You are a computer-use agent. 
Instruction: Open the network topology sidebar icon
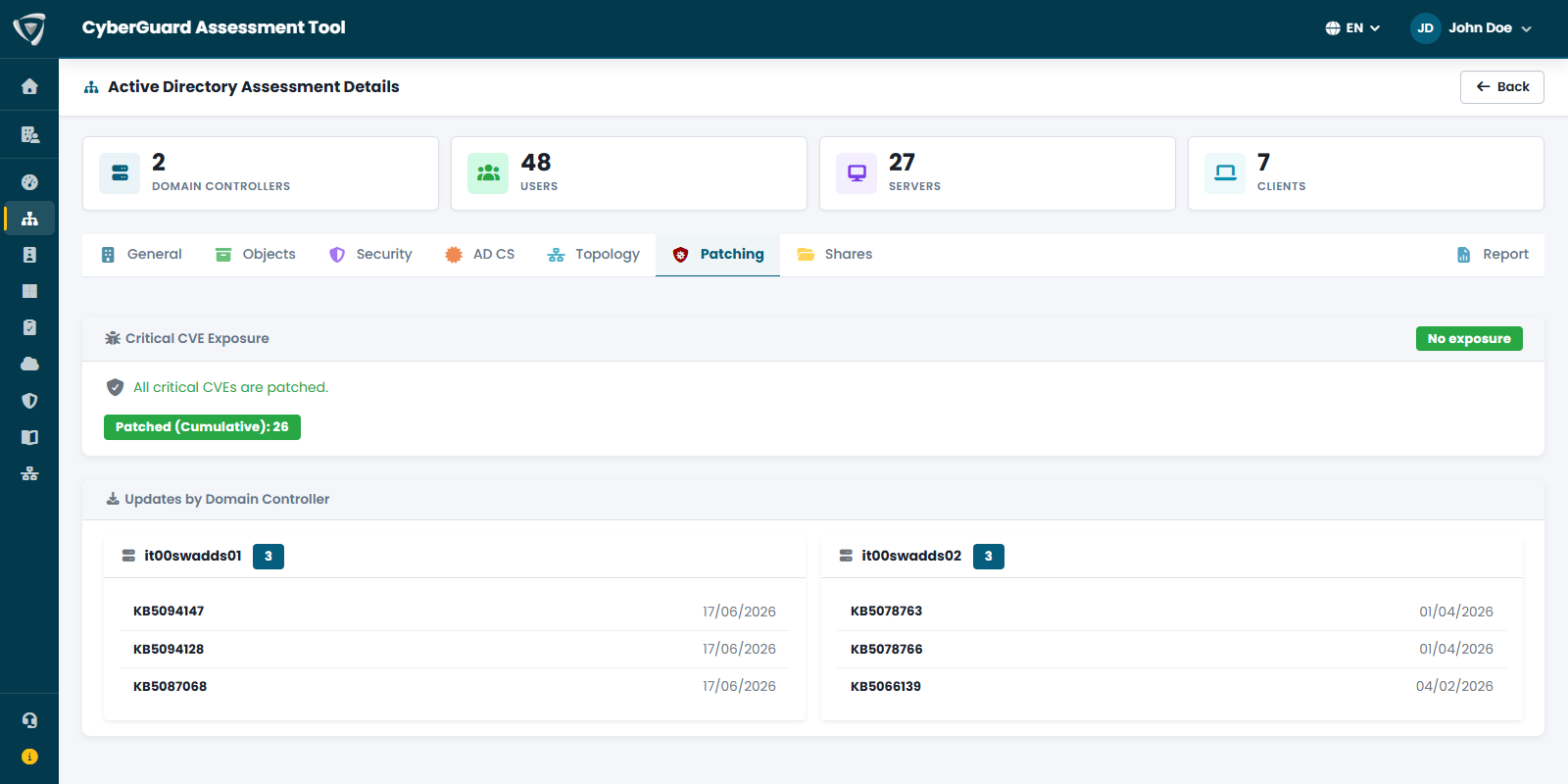pyautogui.click(x=29, y=473)
